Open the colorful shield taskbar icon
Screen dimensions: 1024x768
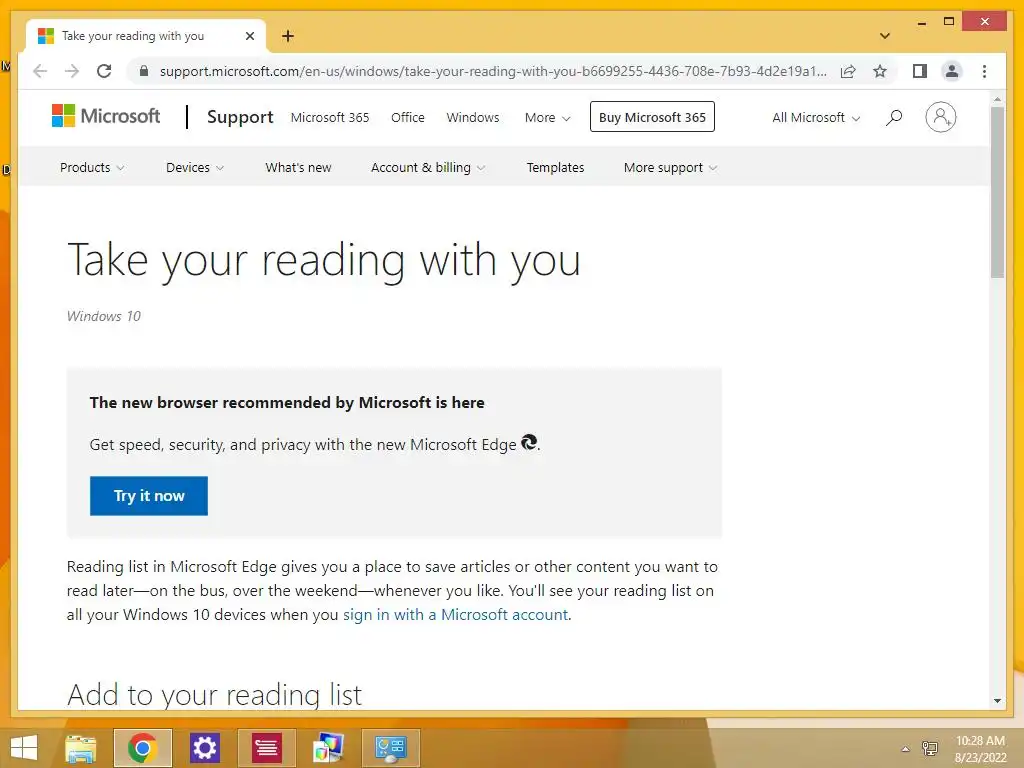click(x=328, y=748)
